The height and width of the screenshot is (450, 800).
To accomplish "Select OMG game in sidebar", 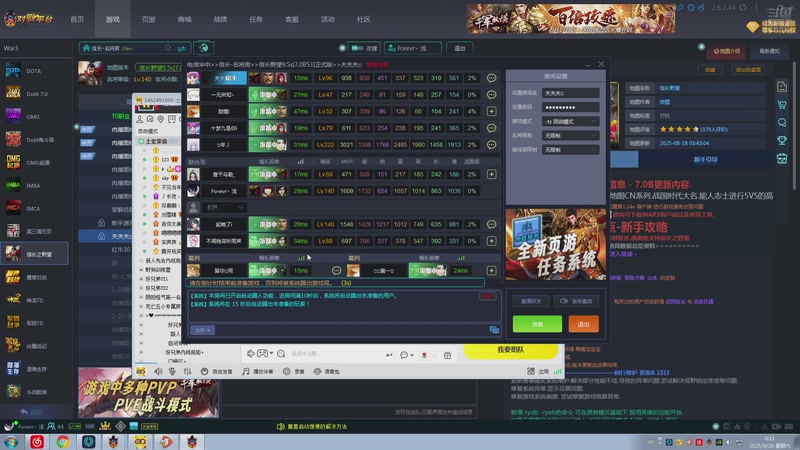I will point(34,117).
